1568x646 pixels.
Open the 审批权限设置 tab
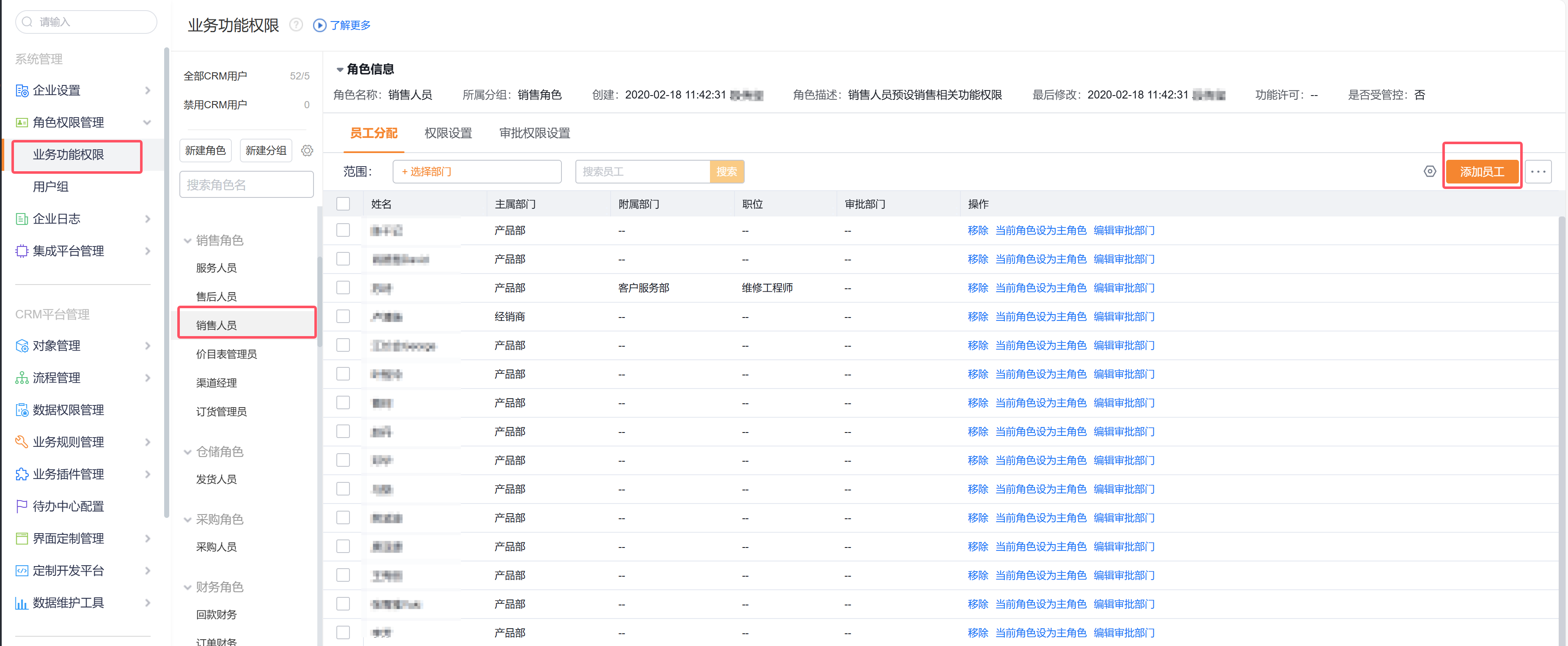point(534,133)
